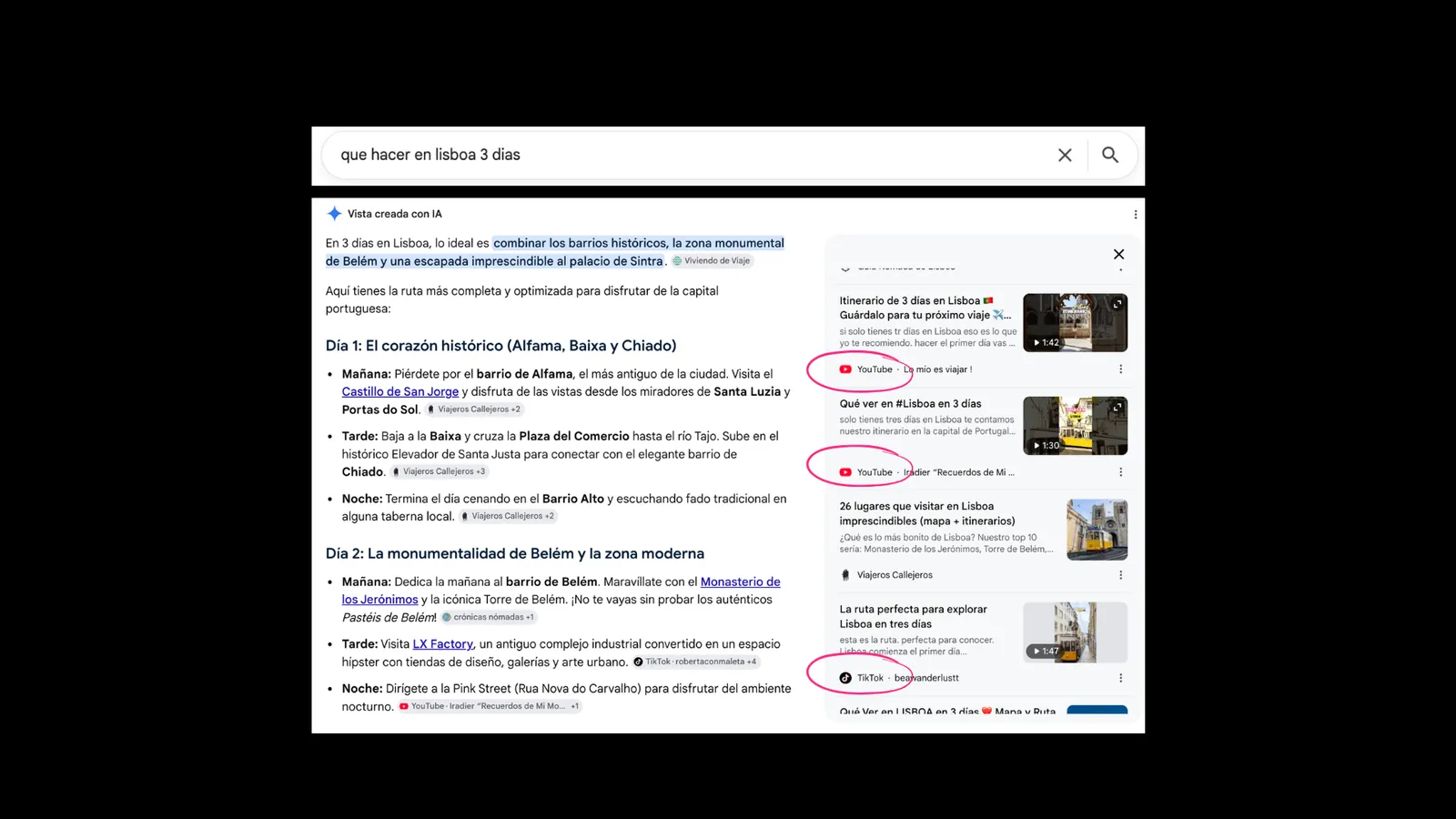Open Itinerario de 3 días en Lisboa result title
This screenshot has height=819, width=1456.
pyautogui.click(x=925, y=308)
